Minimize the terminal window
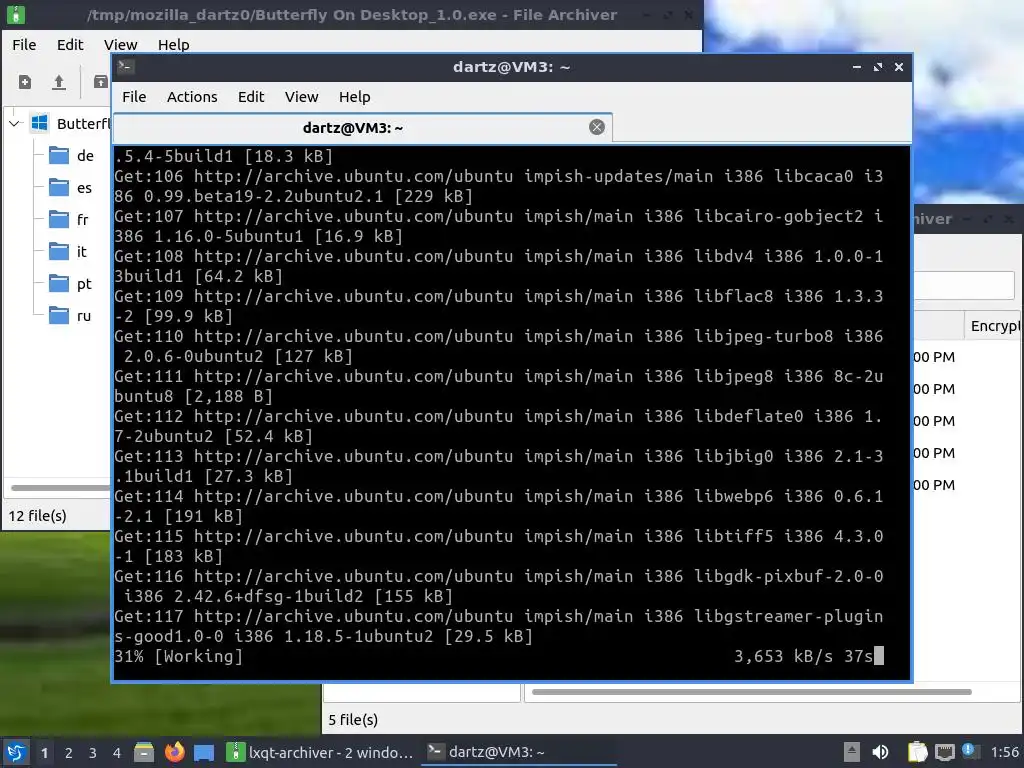Screen dimensions: 1024x768 click(x=857, y=67)
